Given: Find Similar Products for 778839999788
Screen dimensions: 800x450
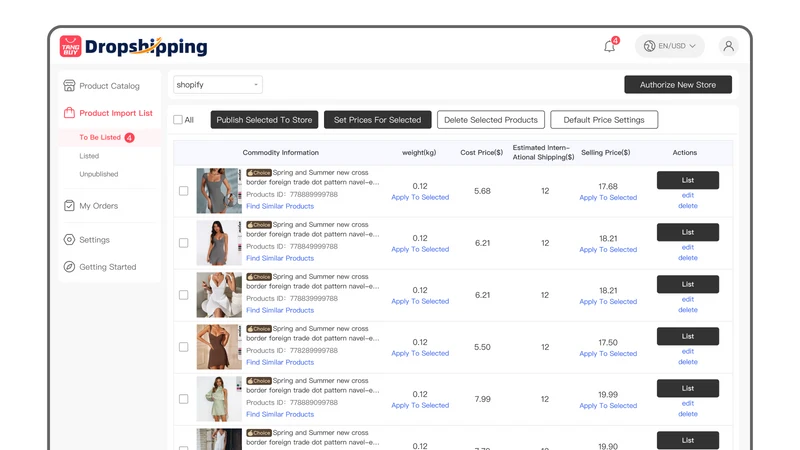Looking at the screenshot, I should (280, 310).
